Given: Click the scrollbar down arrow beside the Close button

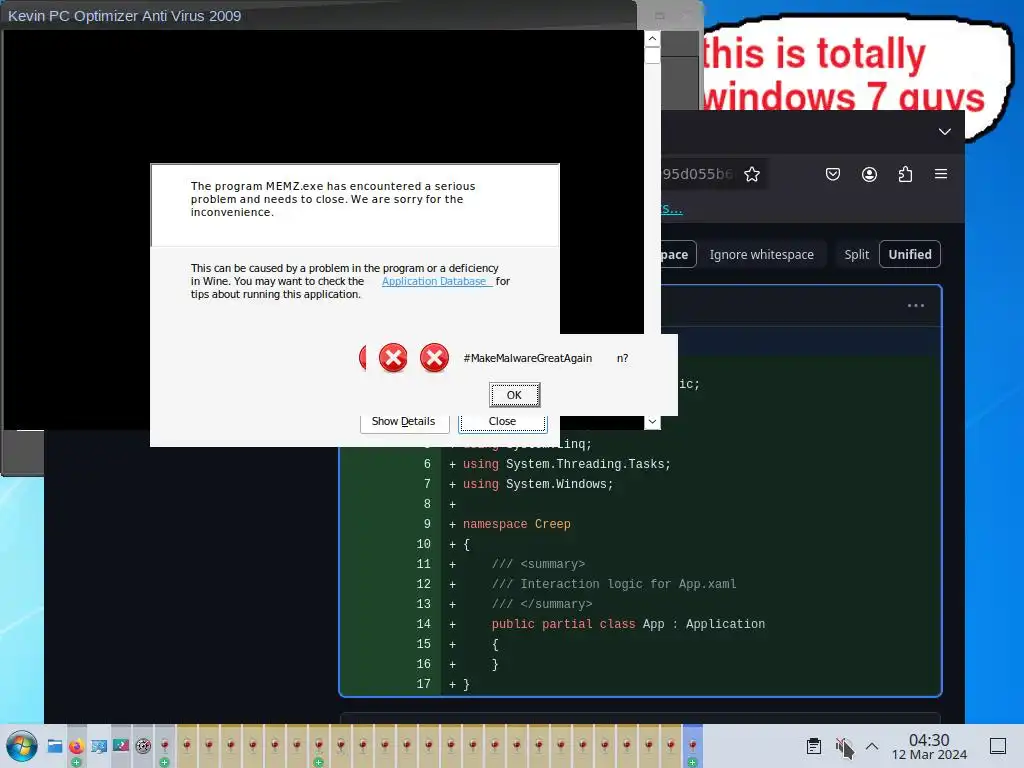Looking at the screenshot, I should pos(652,422).
